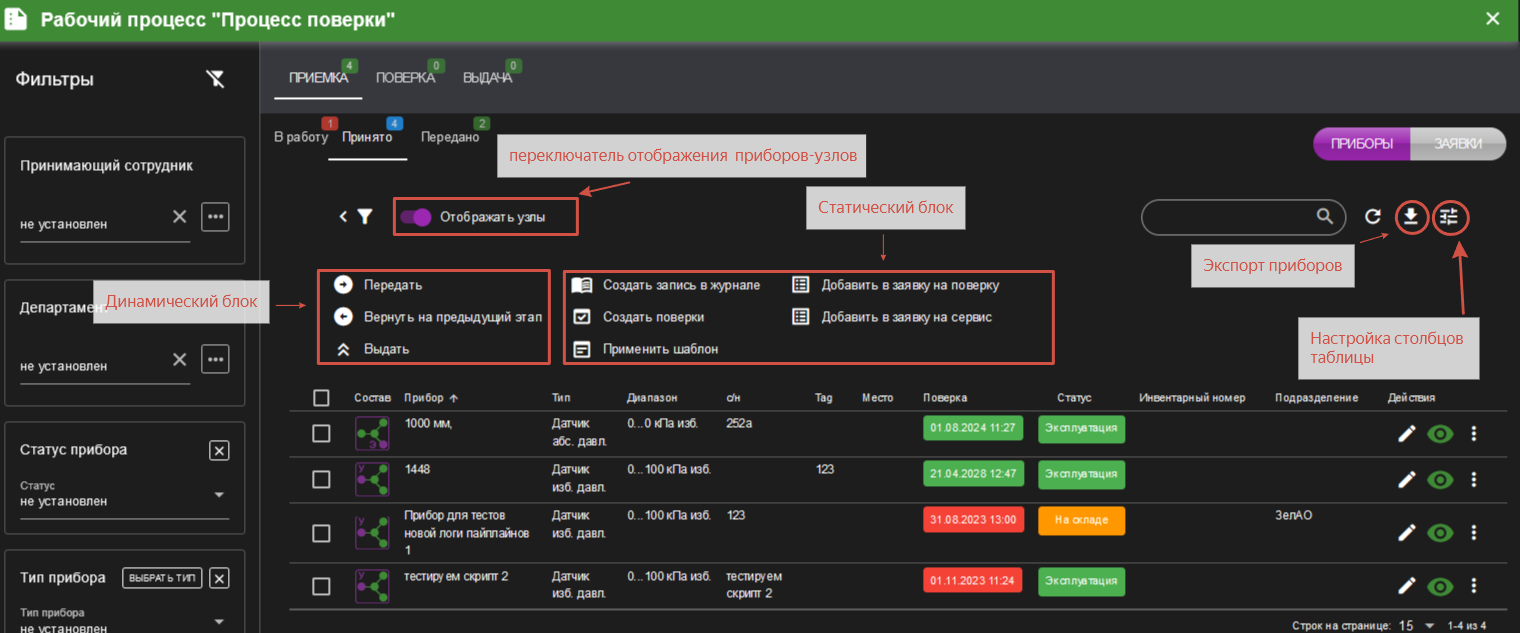Viewport: 1520px width, 633px height.
Task: Click the search magnifier icon
Action: 1324,216
